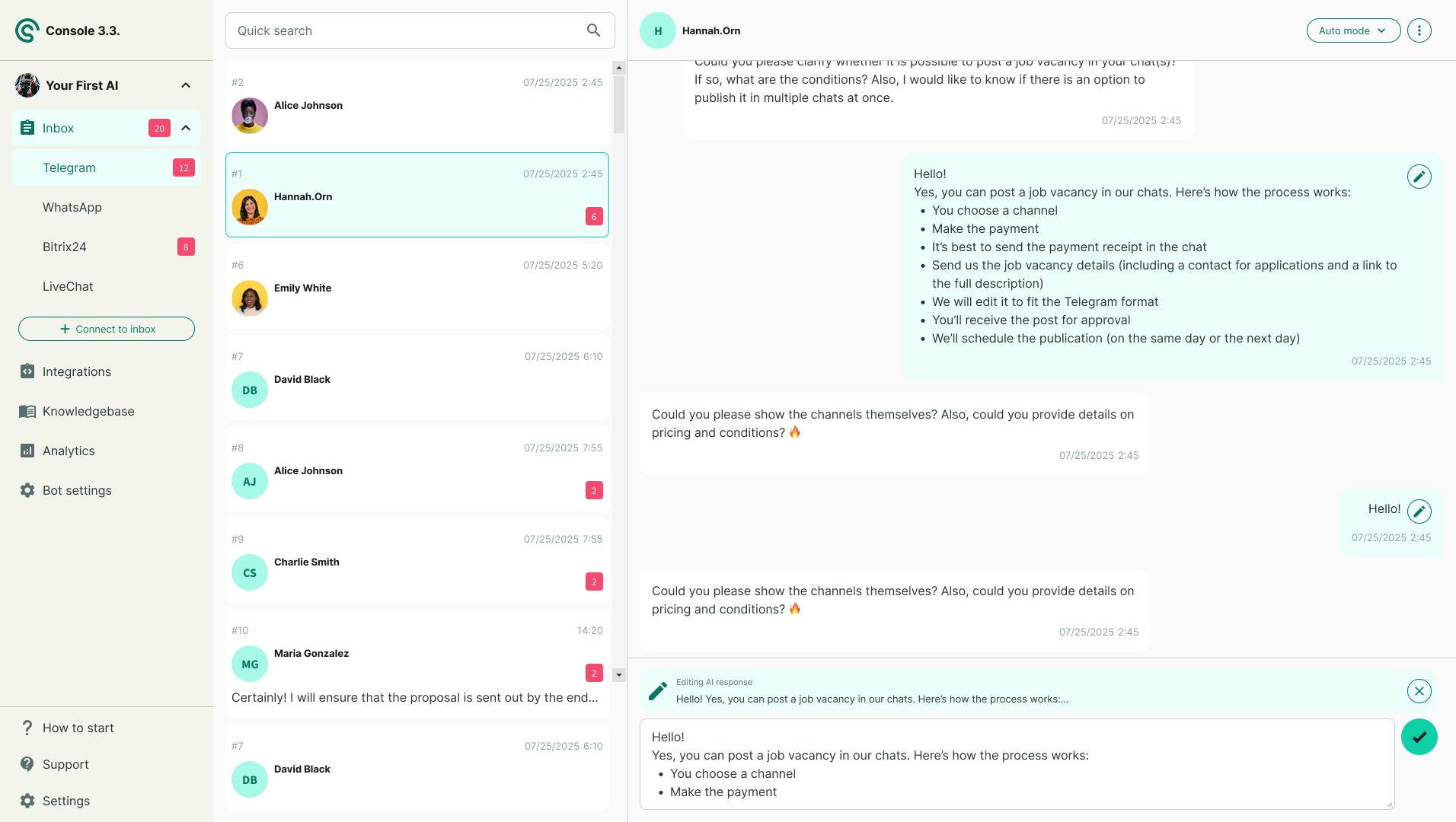Open How to start guide

point(78,728)
